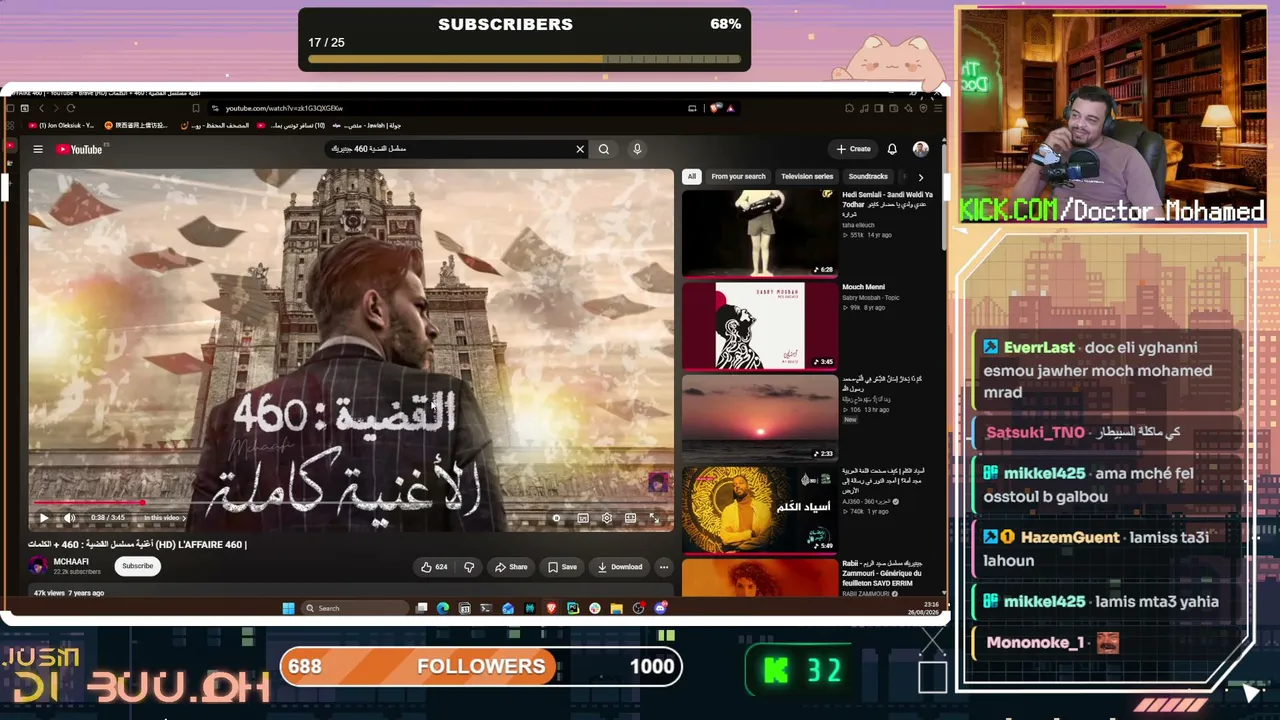Open player settings gear
Screen dimensions: 1280x720
pyautogui.click(x=607, y=518)
